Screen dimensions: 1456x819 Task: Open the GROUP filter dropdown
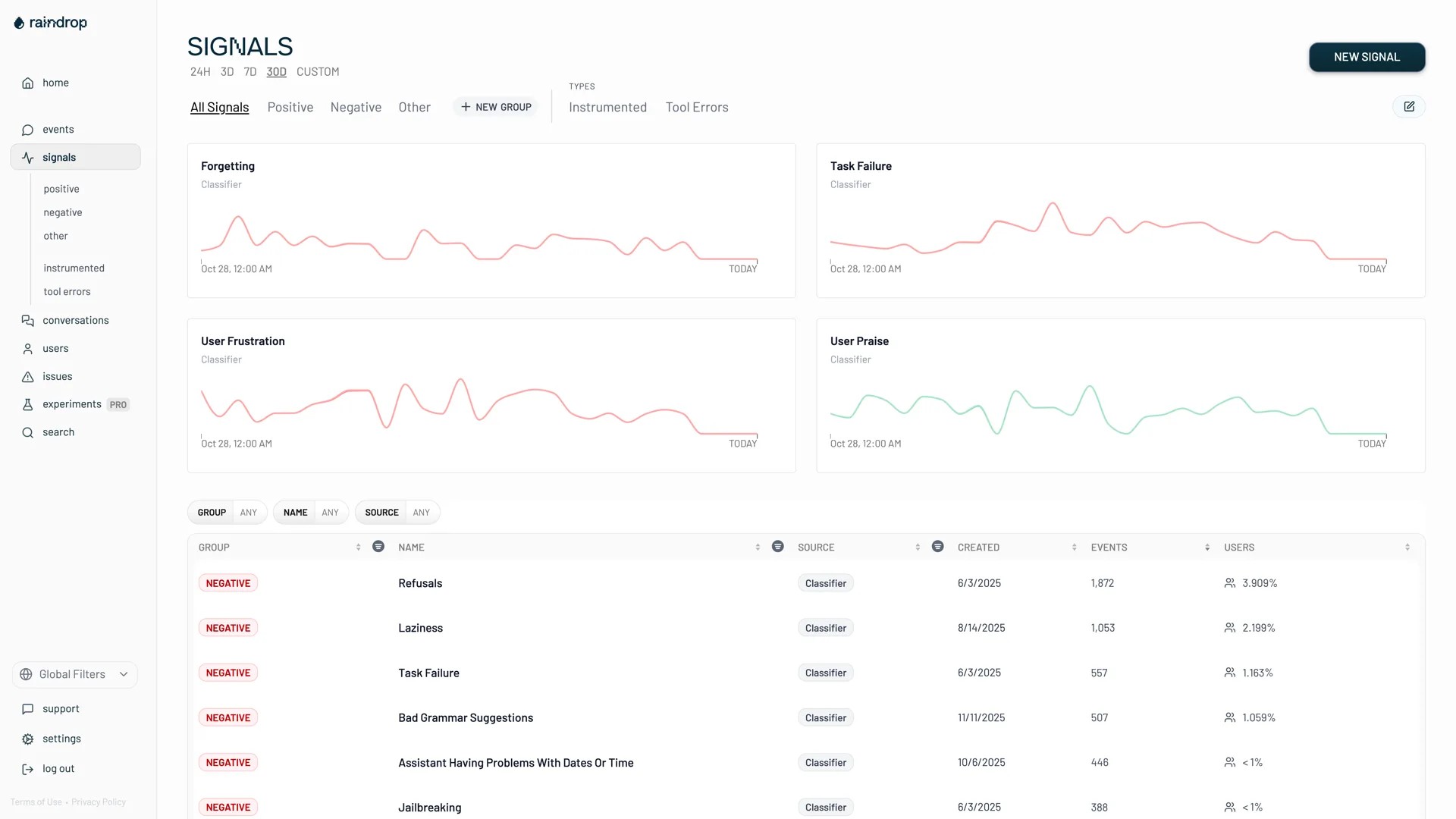tap(227, 513)
